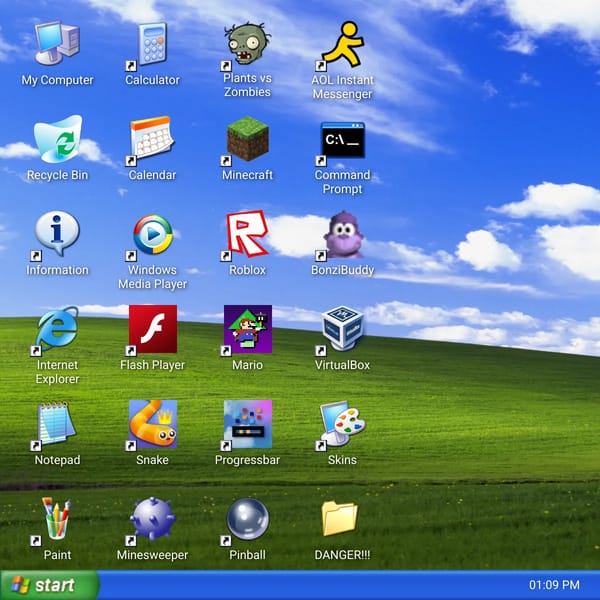Select the AOL Instant Messenger running man

click(343, 44)
